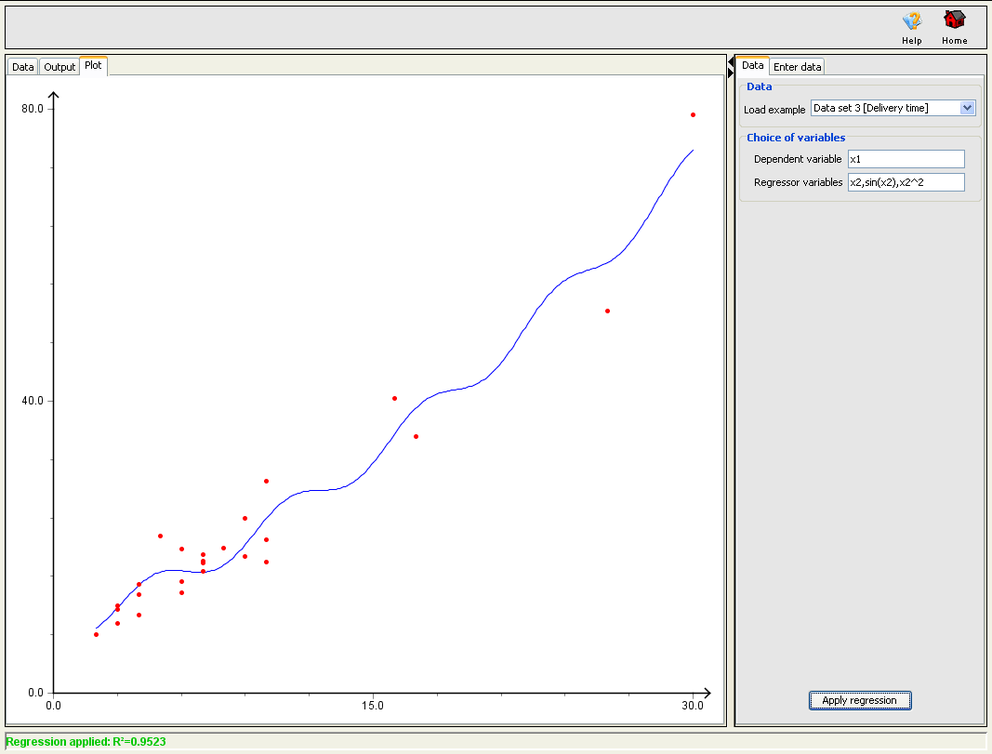This screenshot has height=754, width=992.
Task: Click the R²=0.9523 status message
Action: (83, 742)
